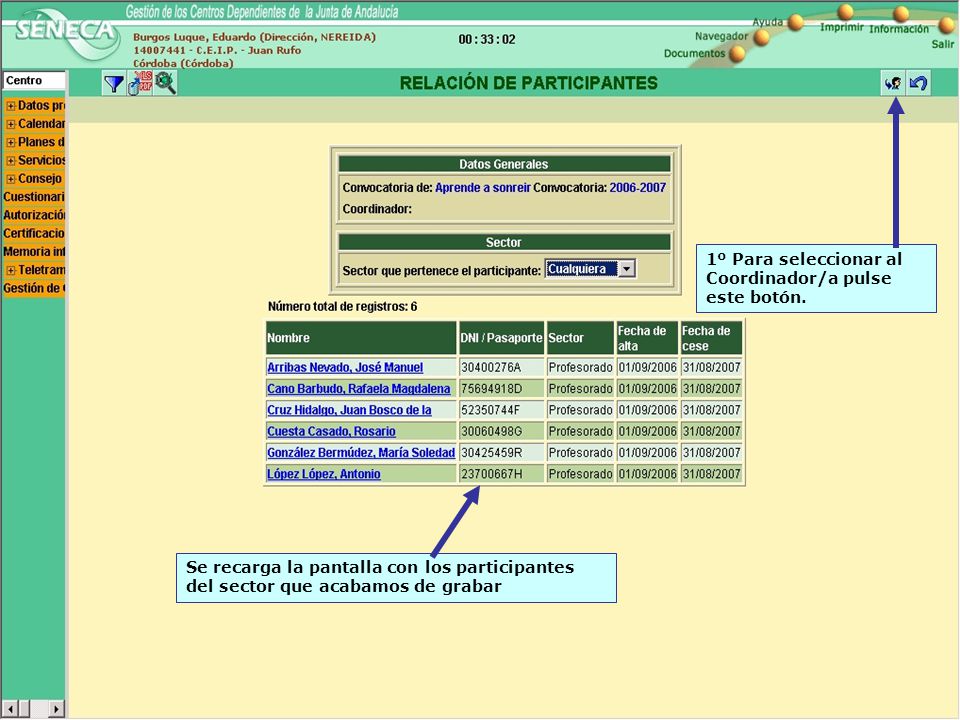Screen dimensions: 960x720
Task: Open participant López López, Antonio
Action: [323, 474]
